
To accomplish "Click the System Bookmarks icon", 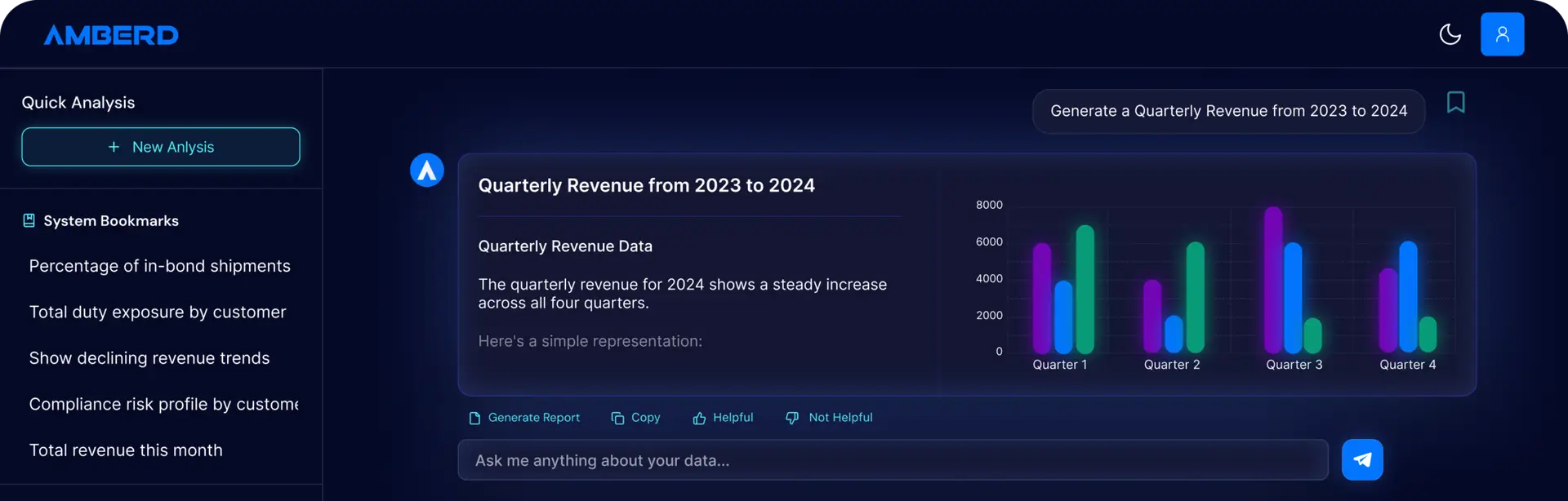I will coord(29,220).
